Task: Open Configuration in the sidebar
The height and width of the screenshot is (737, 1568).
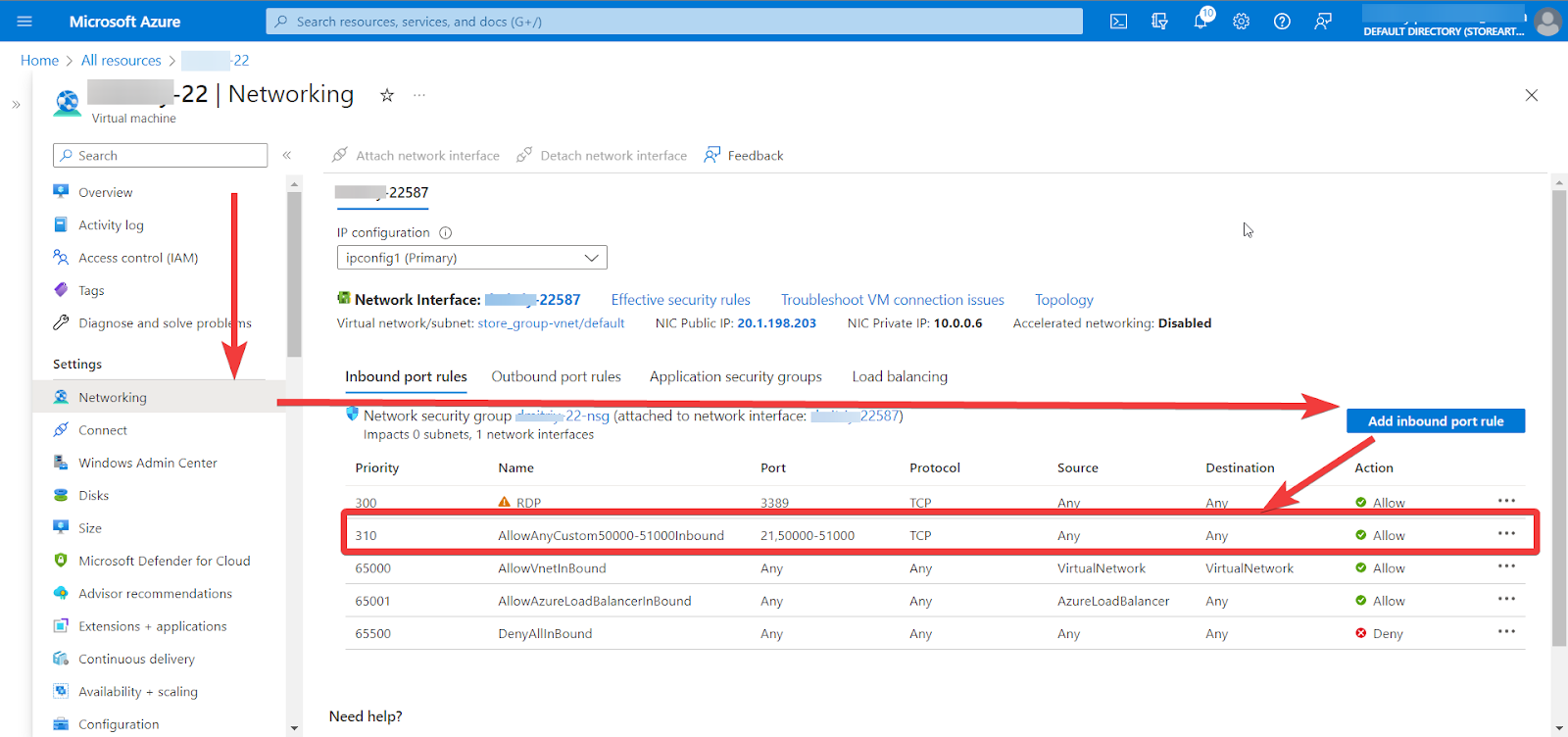Action: (119, 724)
